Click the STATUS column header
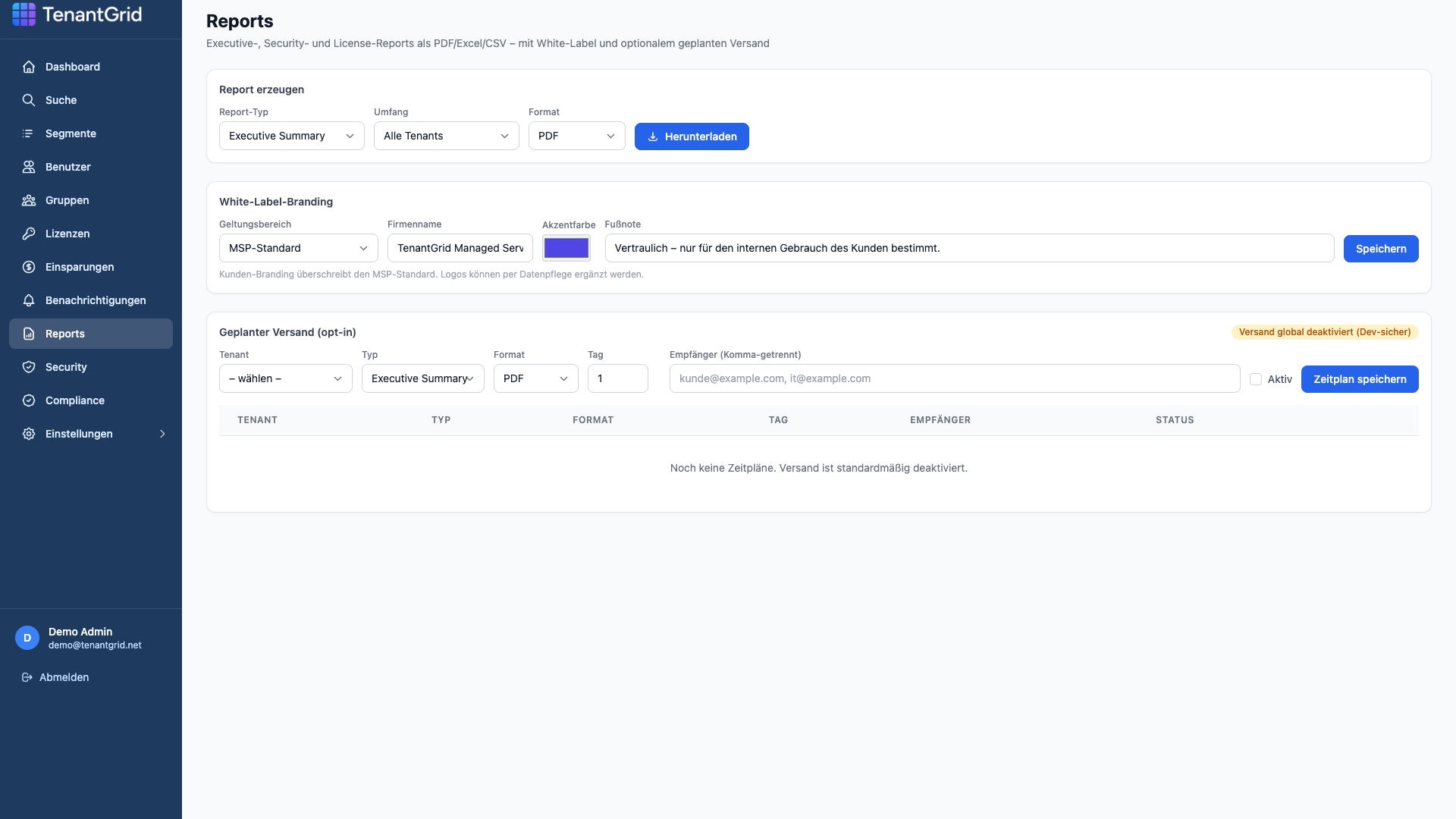Screen dimensions: 1456x819 click(x=1175, y=420)
